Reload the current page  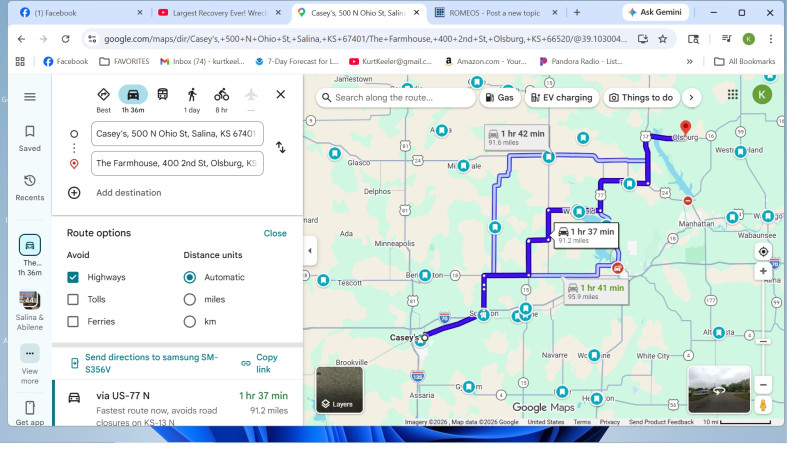(65, 39)
